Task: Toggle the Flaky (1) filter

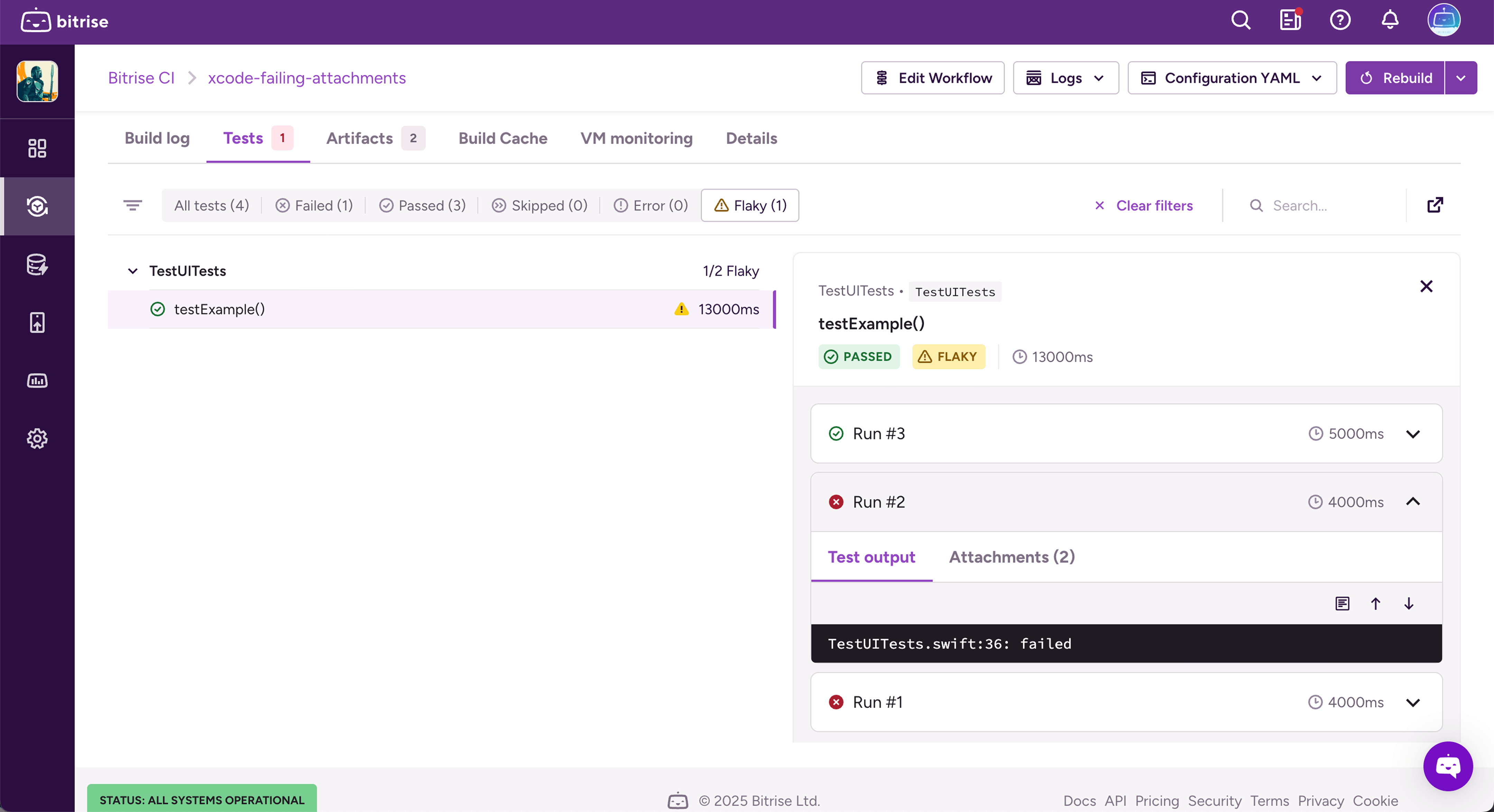Action: tap(750, 206)
